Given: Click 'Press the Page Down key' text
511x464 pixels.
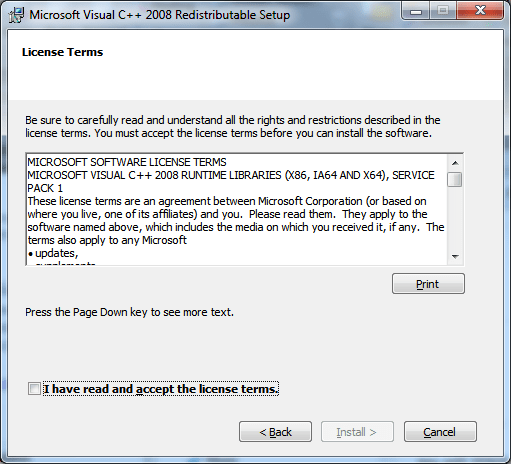Looking at the screenshot, I should coord(129,312).
